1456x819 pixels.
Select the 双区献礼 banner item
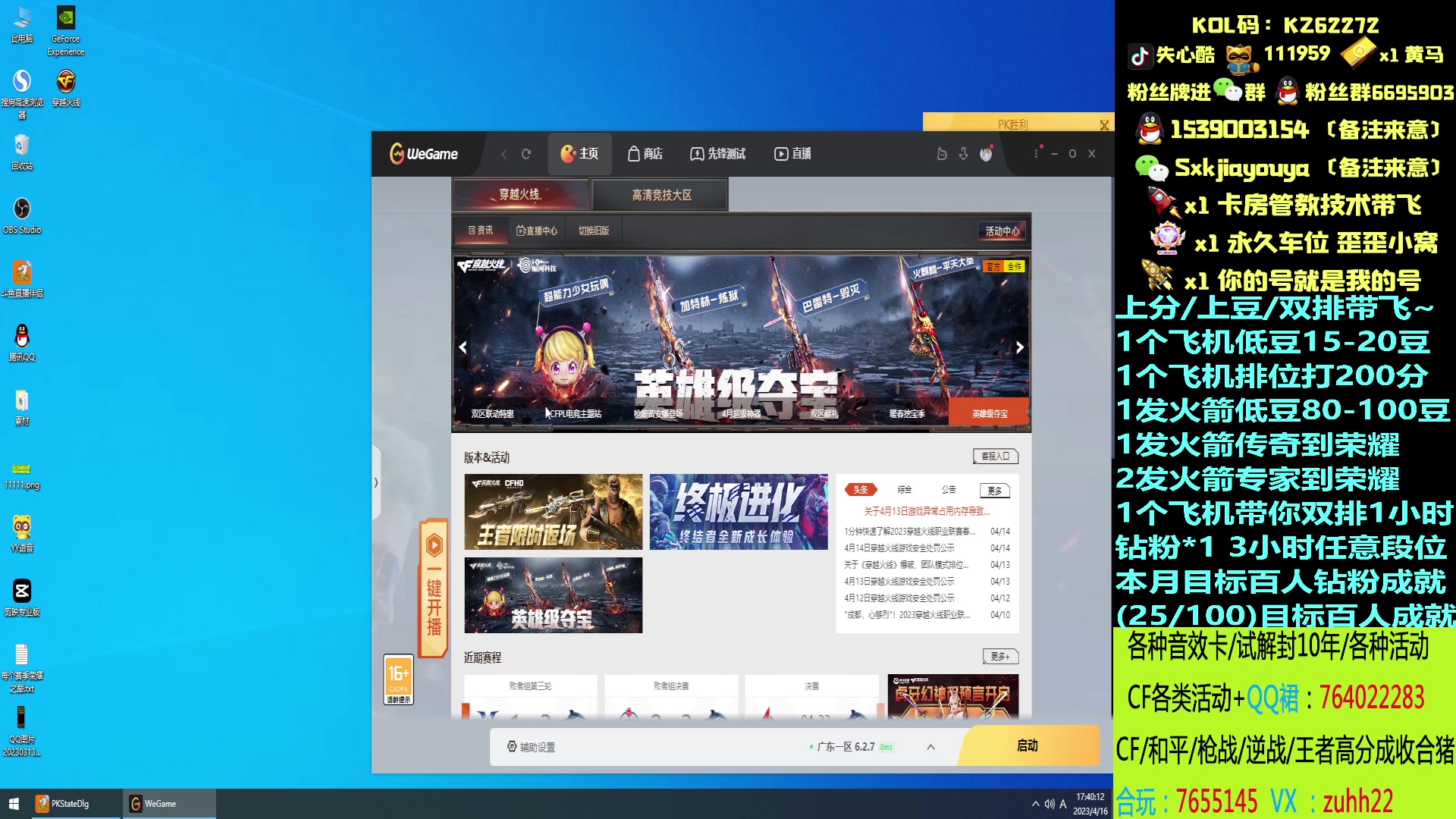click(x=824, y=414)
